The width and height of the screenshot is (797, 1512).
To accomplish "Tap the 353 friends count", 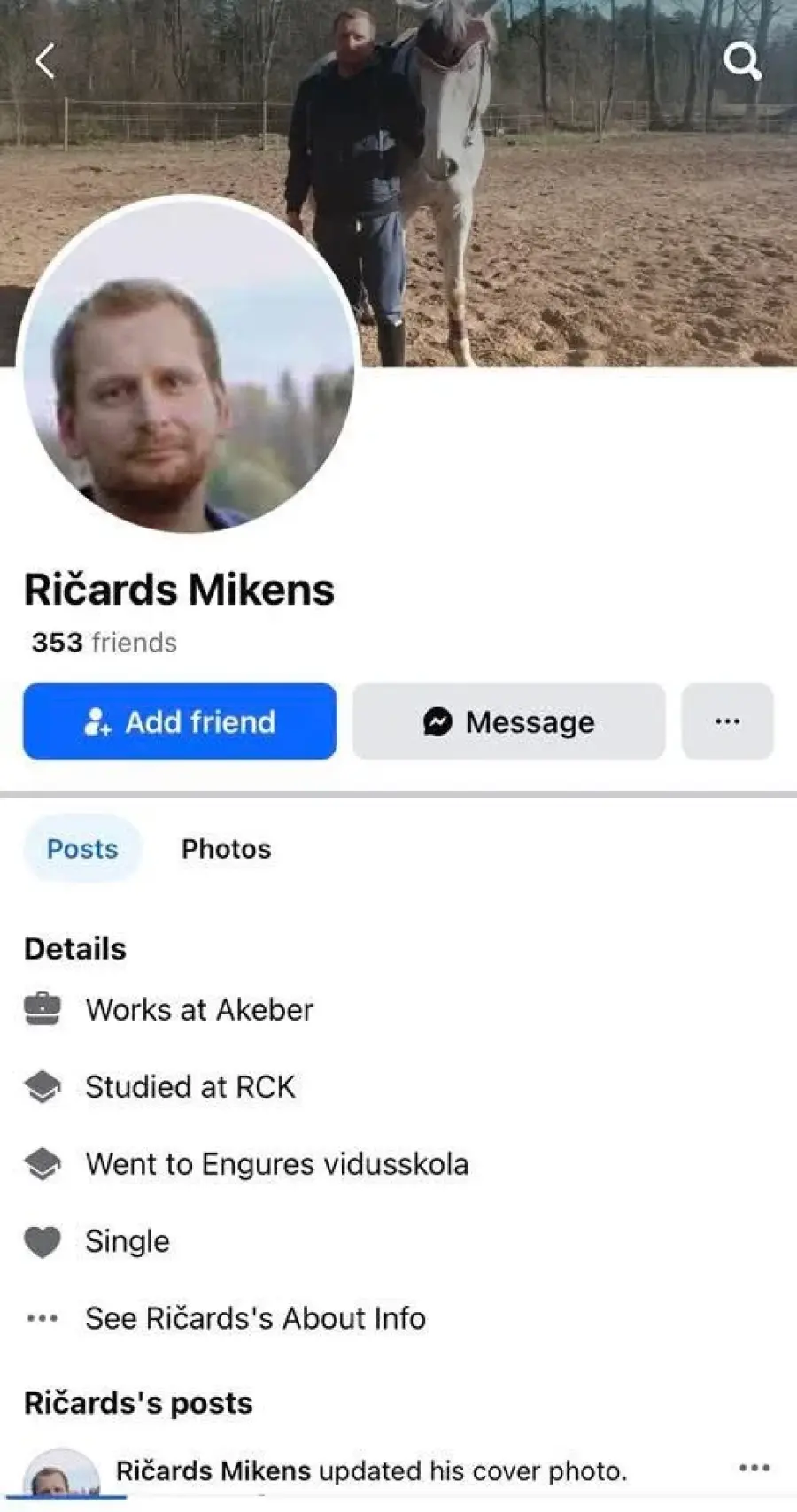I will [x=104, y=642].
